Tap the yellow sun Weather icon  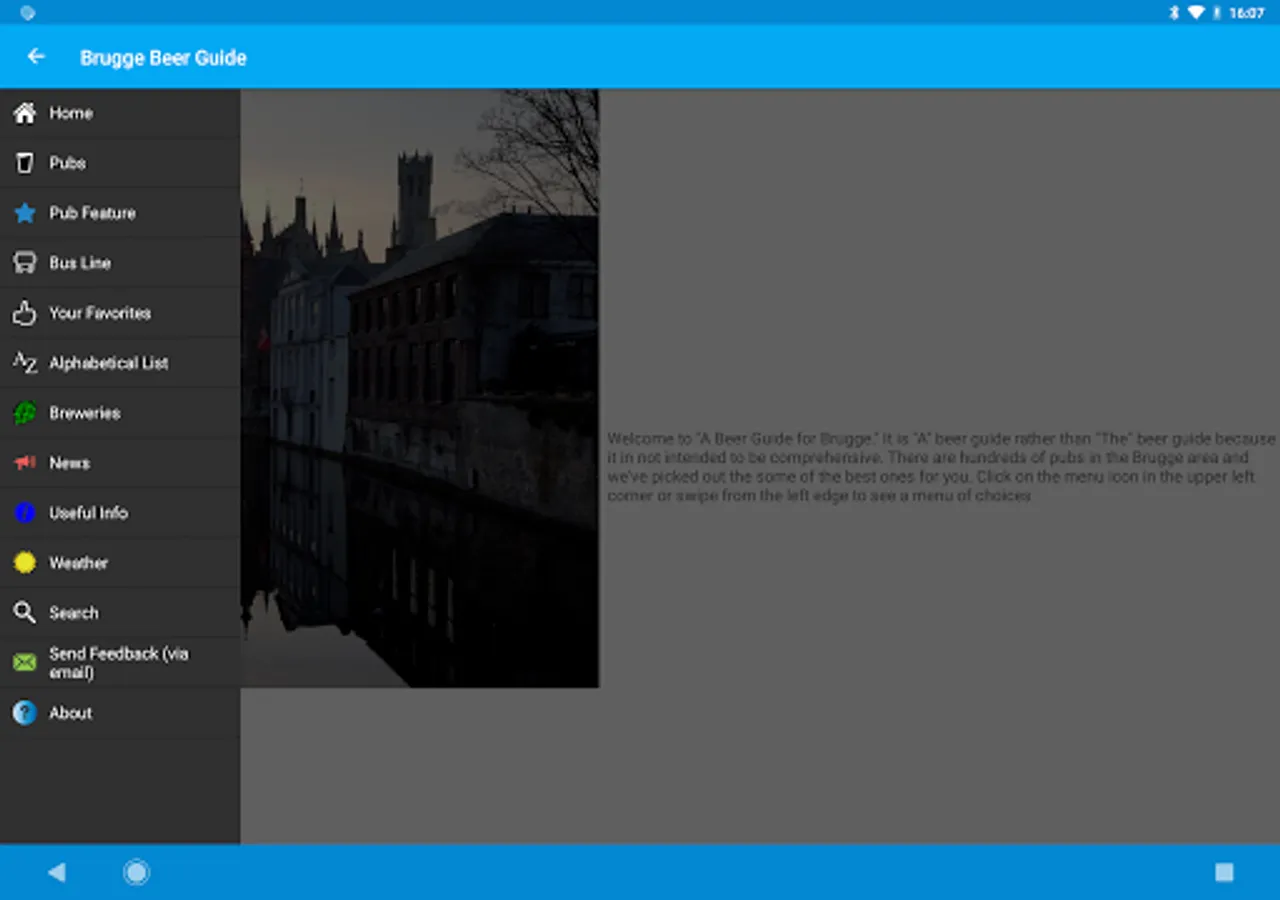click(25, 563)
